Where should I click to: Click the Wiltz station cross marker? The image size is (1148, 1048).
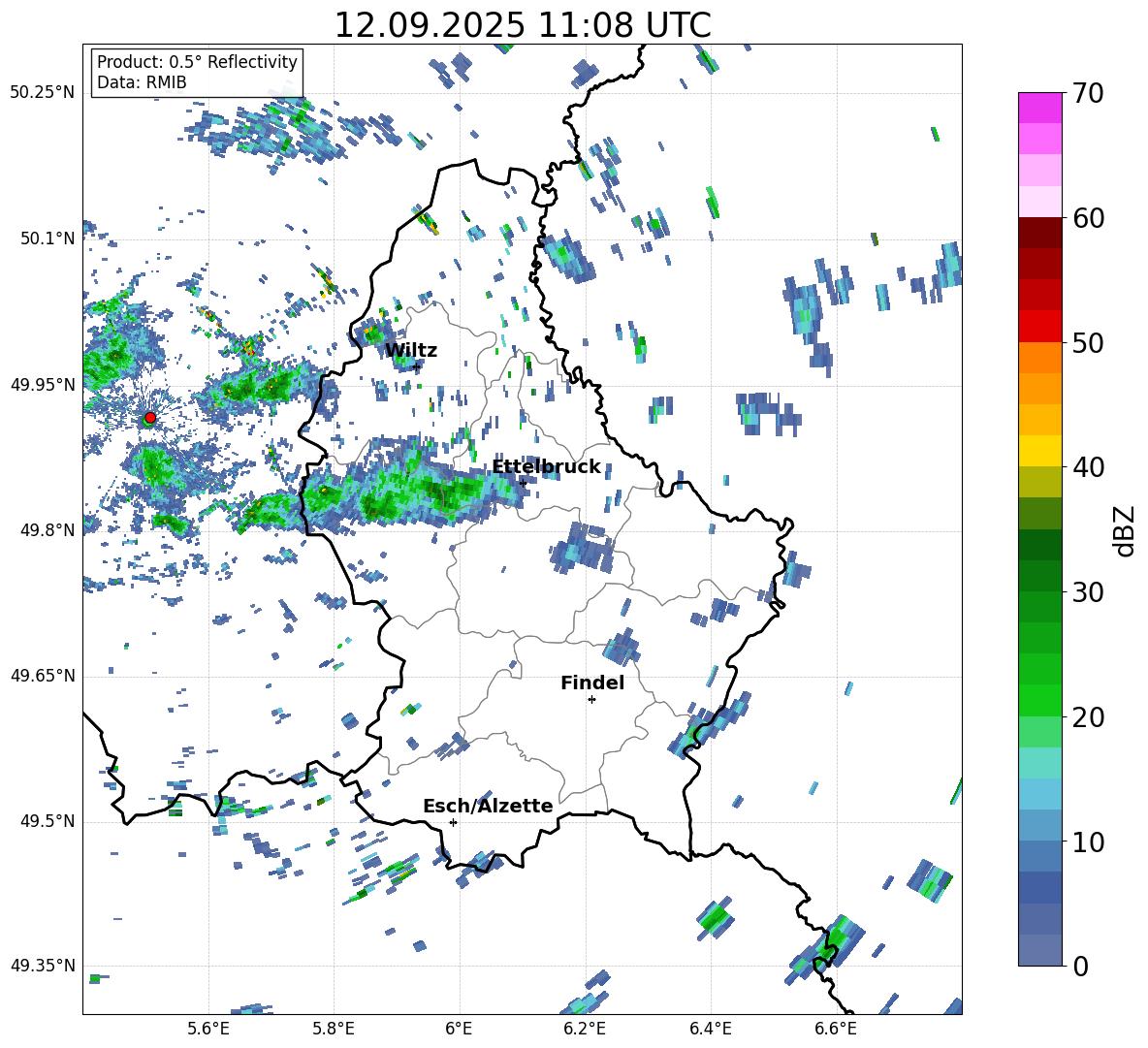pyautogui.click(x=417, y=365)
